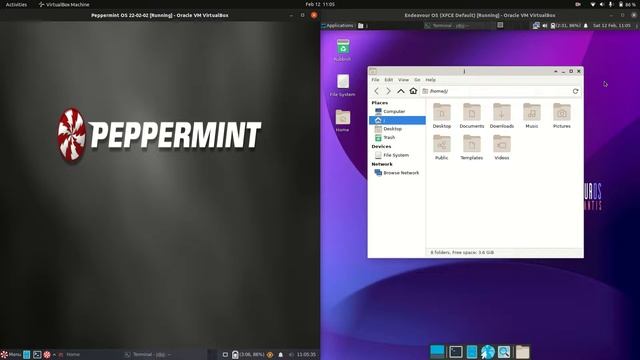Screen dimensions: 640x360
Task: Click show desktop icon in Endeavour dock
Action: coord(437,351)
